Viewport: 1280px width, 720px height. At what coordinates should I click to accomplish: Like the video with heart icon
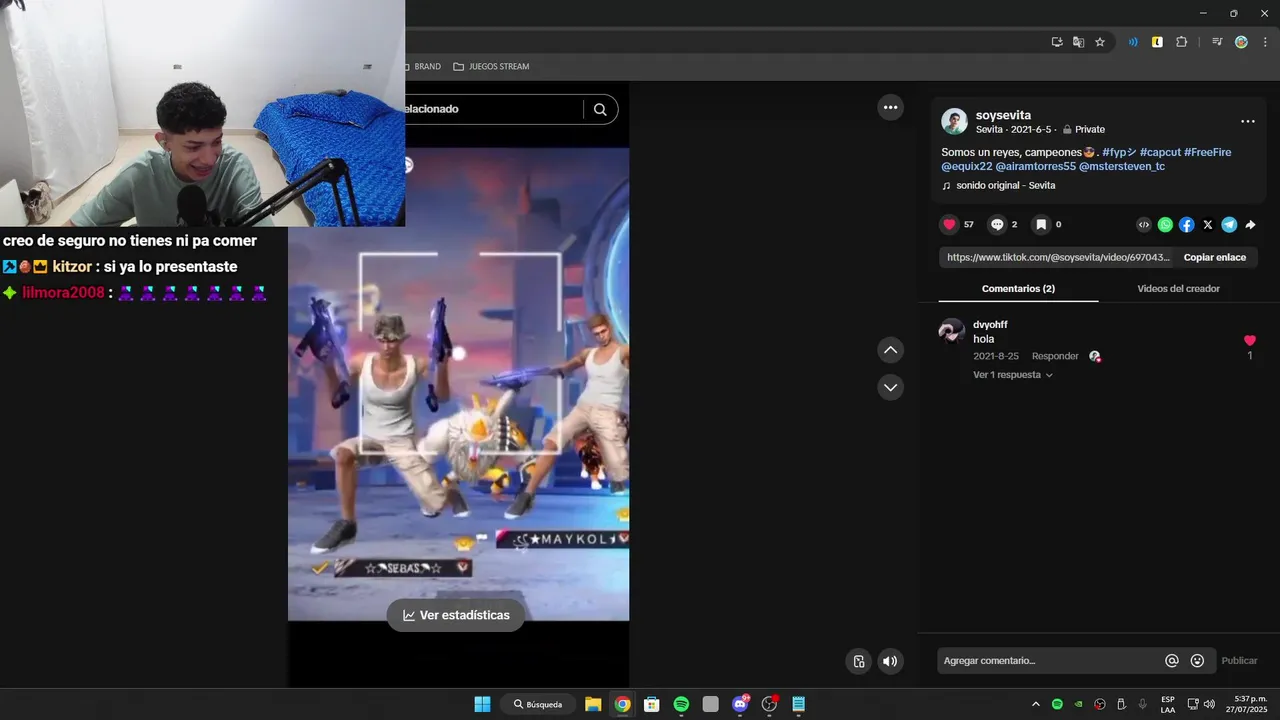click(x=950, y=225)
